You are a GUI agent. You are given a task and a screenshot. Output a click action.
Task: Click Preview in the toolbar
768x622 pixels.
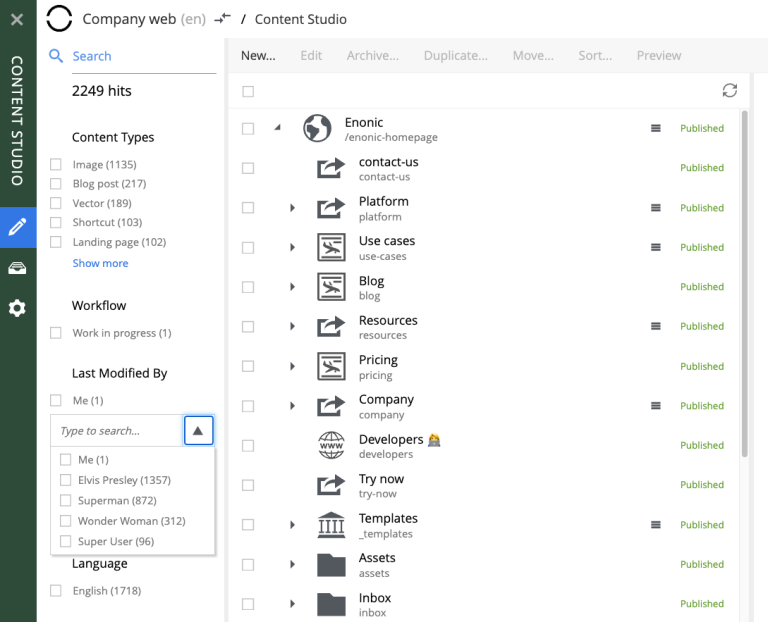point(659,56)
